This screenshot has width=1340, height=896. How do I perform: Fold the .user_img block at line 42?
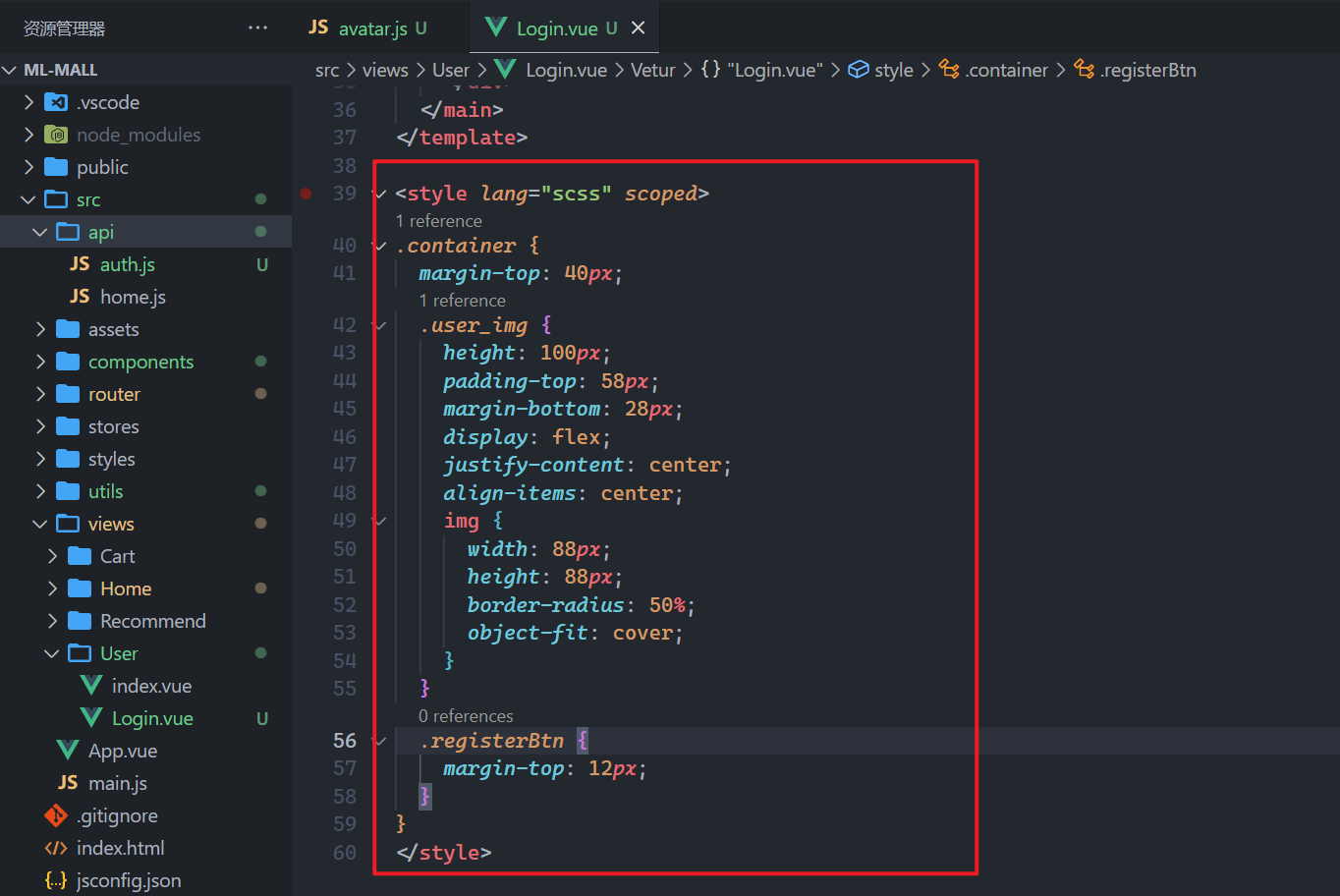[381, 325]
